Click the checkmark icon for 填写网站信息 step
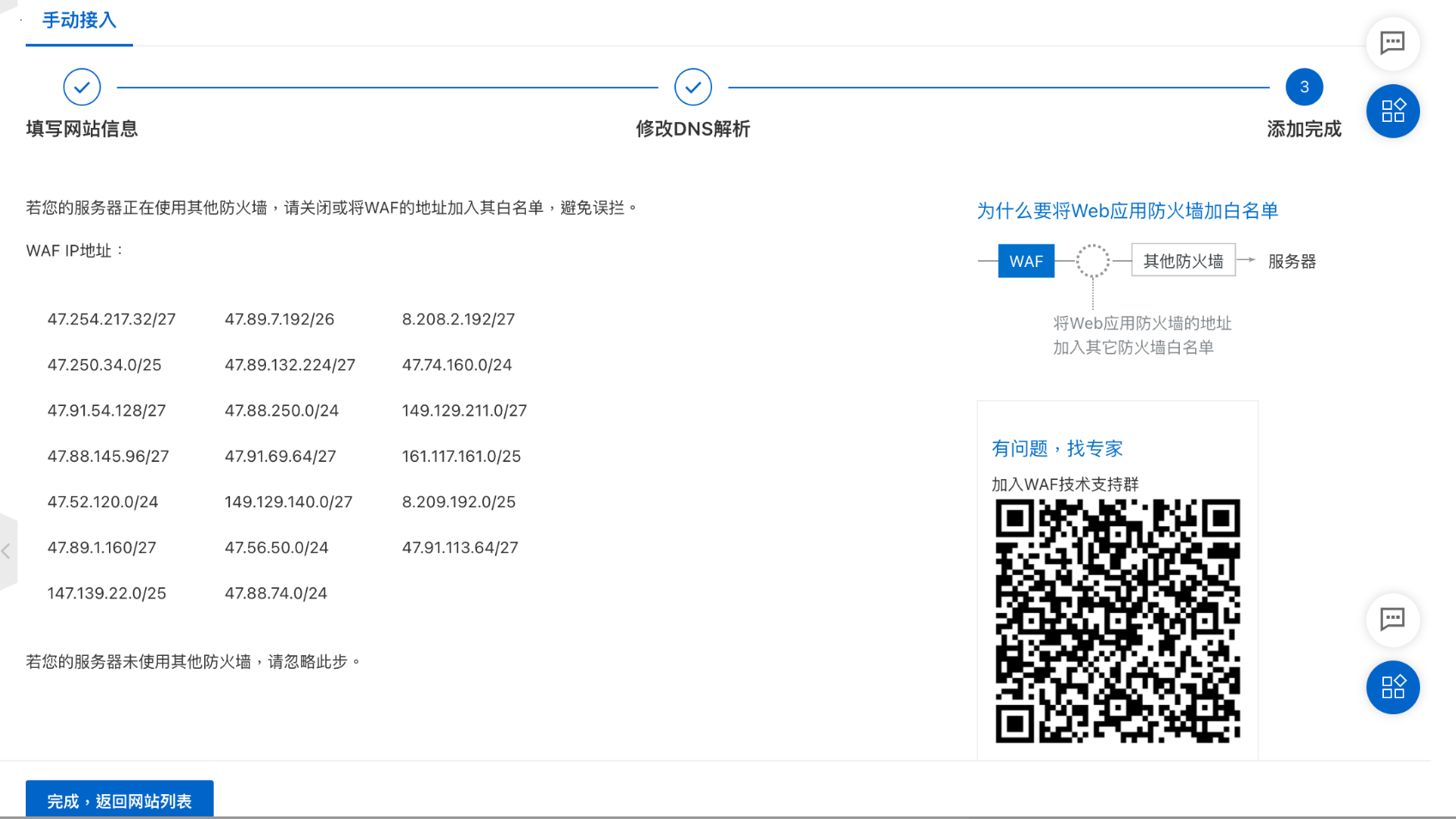The width and height of the screenshot is (1456, 819). [x=82, y=87]
